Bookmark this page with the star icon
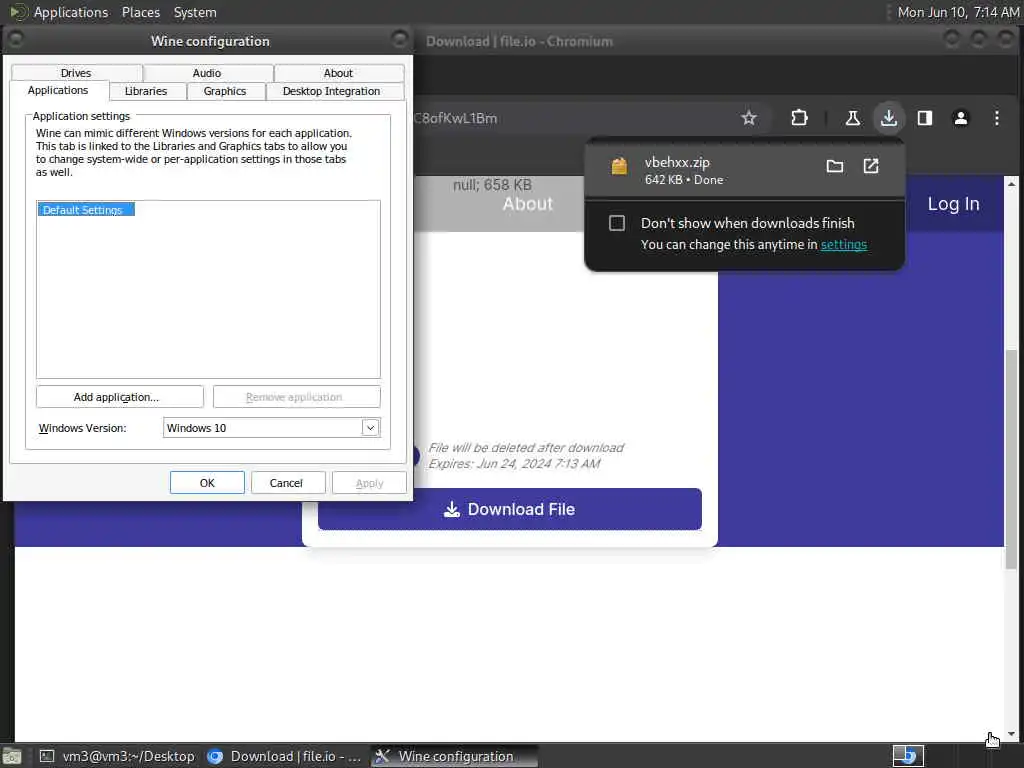 (748, 118)
